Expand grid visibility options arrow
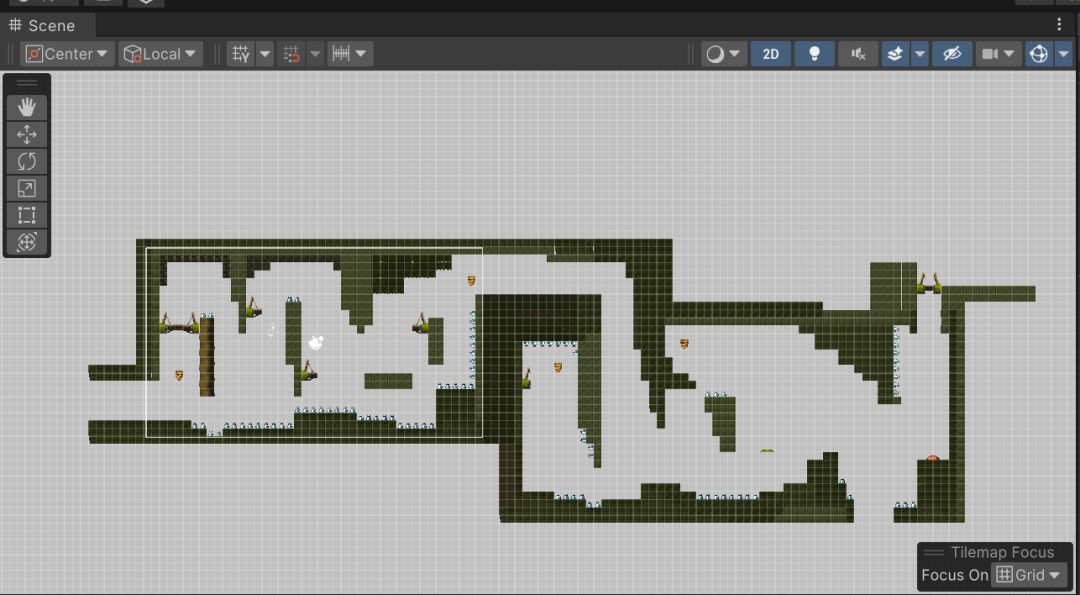 265,54
